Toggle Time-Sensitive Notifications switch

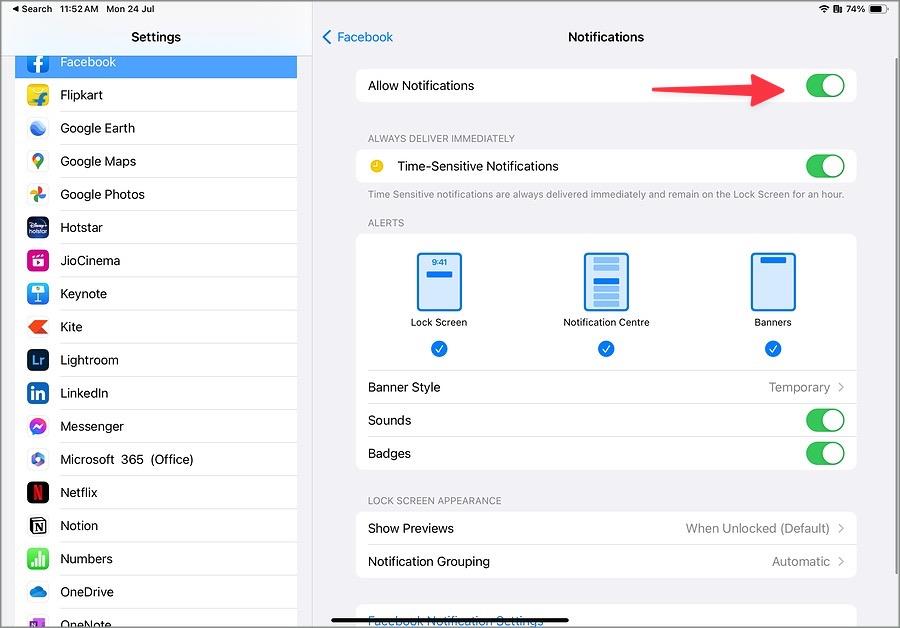click(825, 166)
